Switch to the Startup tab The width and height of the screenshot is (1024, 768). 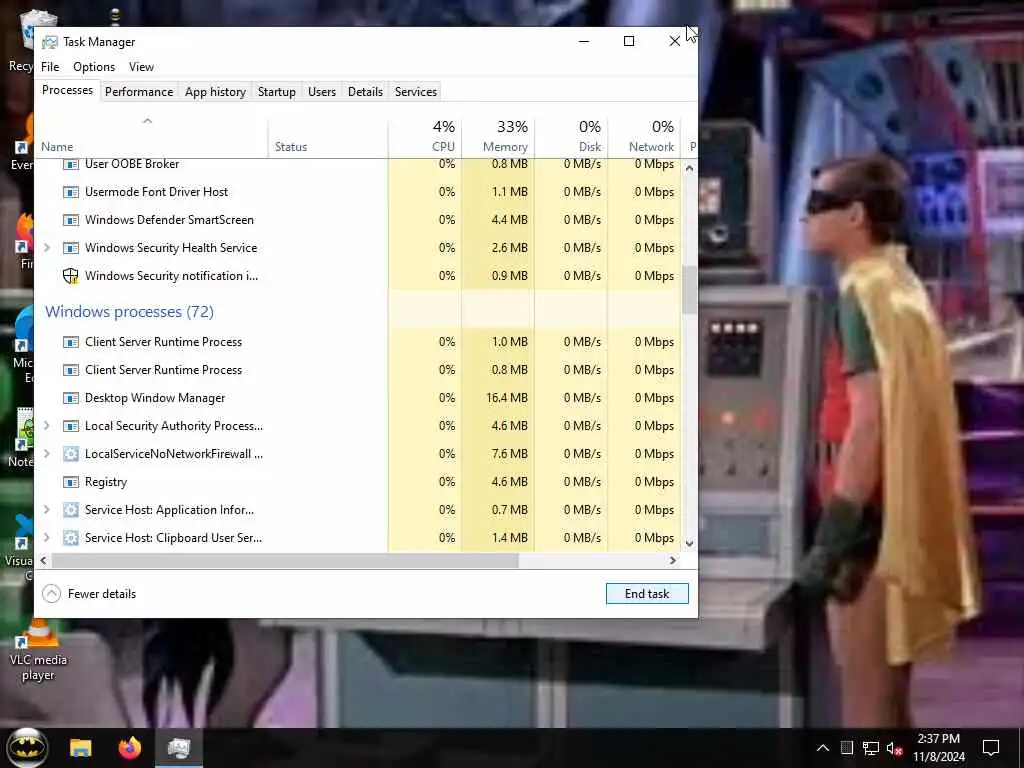(x=277, y=92)
